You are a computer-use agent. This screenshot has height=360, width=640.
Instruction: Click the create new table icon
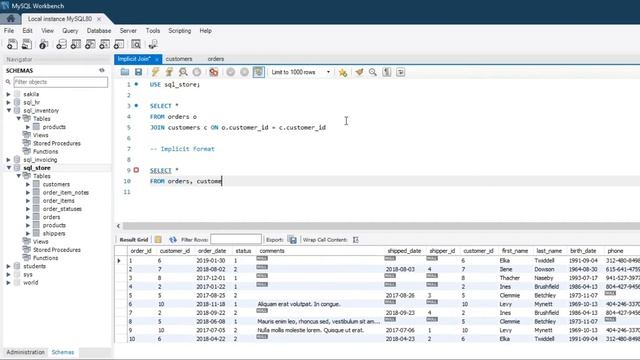(76, 44)
